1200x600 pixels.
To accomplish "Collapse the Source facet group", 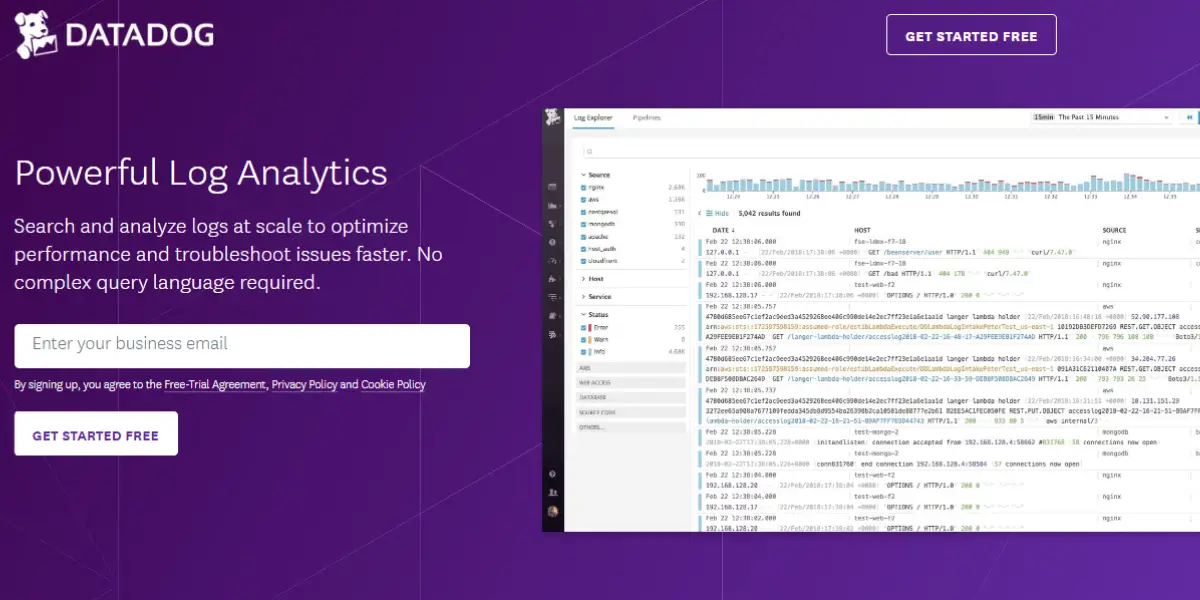I will tap(595, 175).
